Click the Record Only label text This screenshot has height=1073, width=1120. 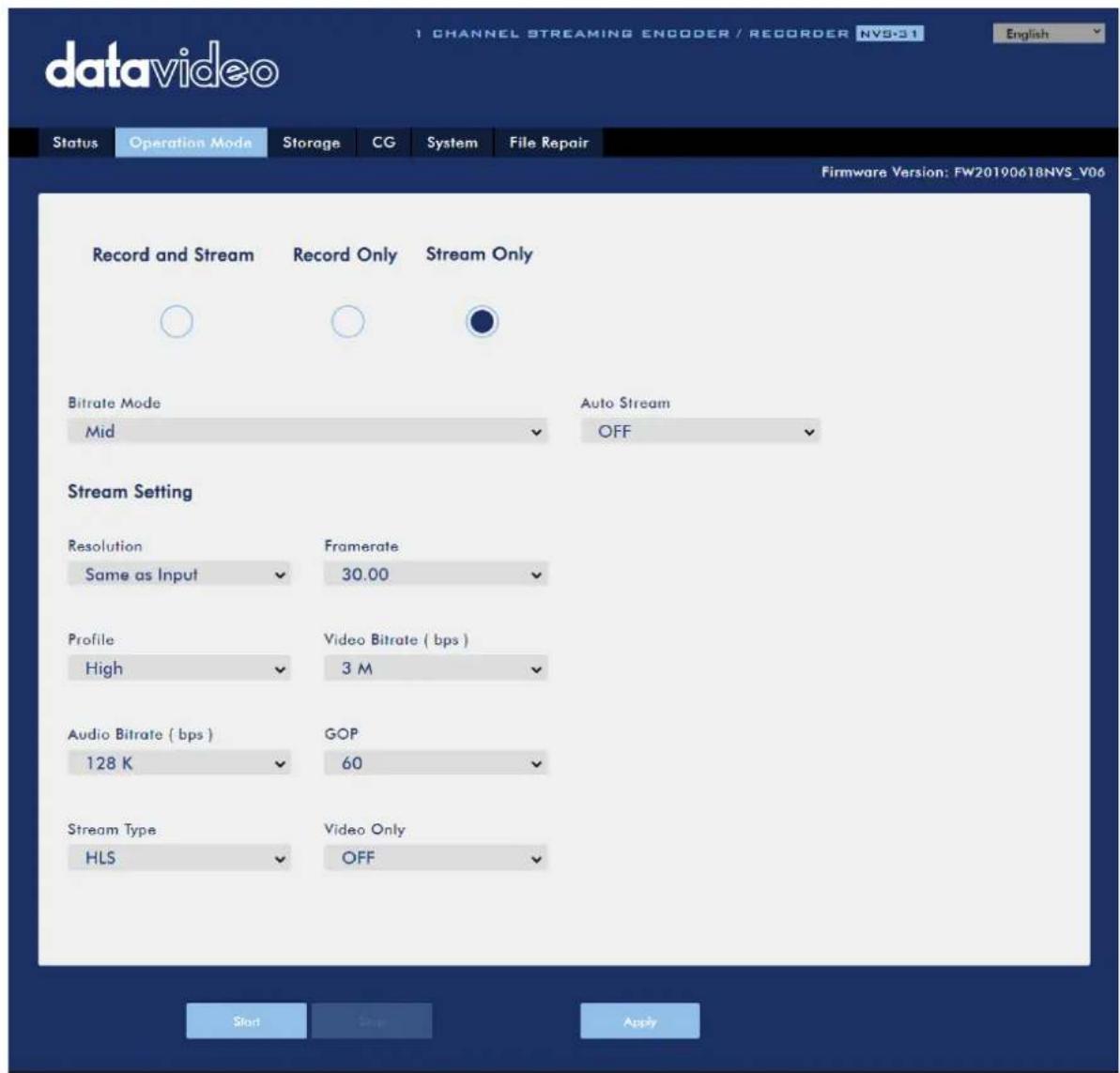point(345,255)
